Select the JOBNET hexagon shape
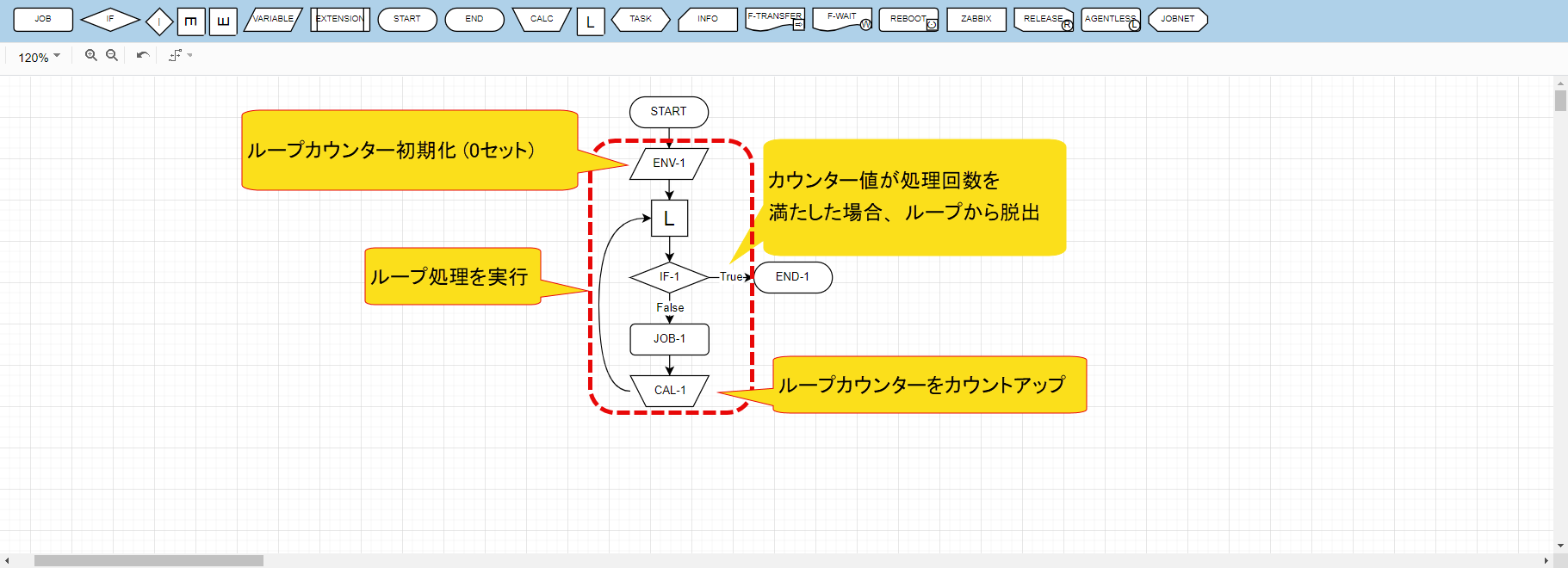1568x568 pixels. coord(1177,19)
